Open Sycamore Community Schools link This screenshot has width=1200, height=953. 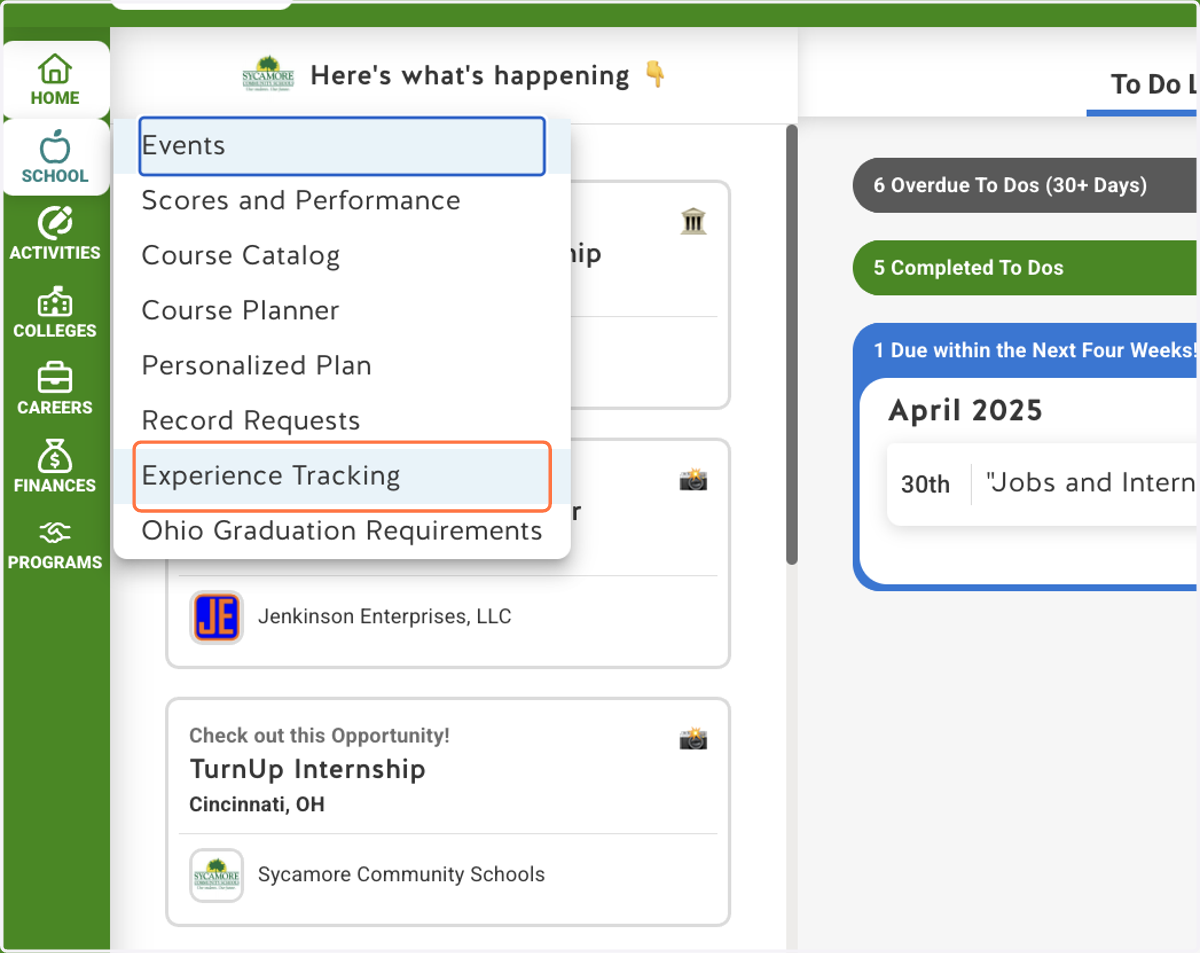click(x=401, y=875)
